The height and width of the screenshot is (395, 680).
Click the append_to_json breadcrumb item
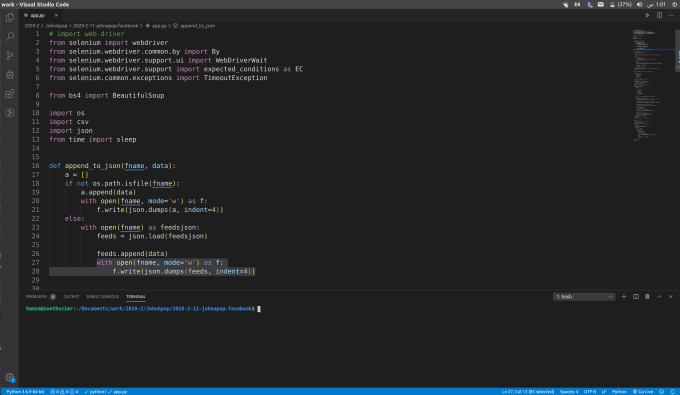194,26
